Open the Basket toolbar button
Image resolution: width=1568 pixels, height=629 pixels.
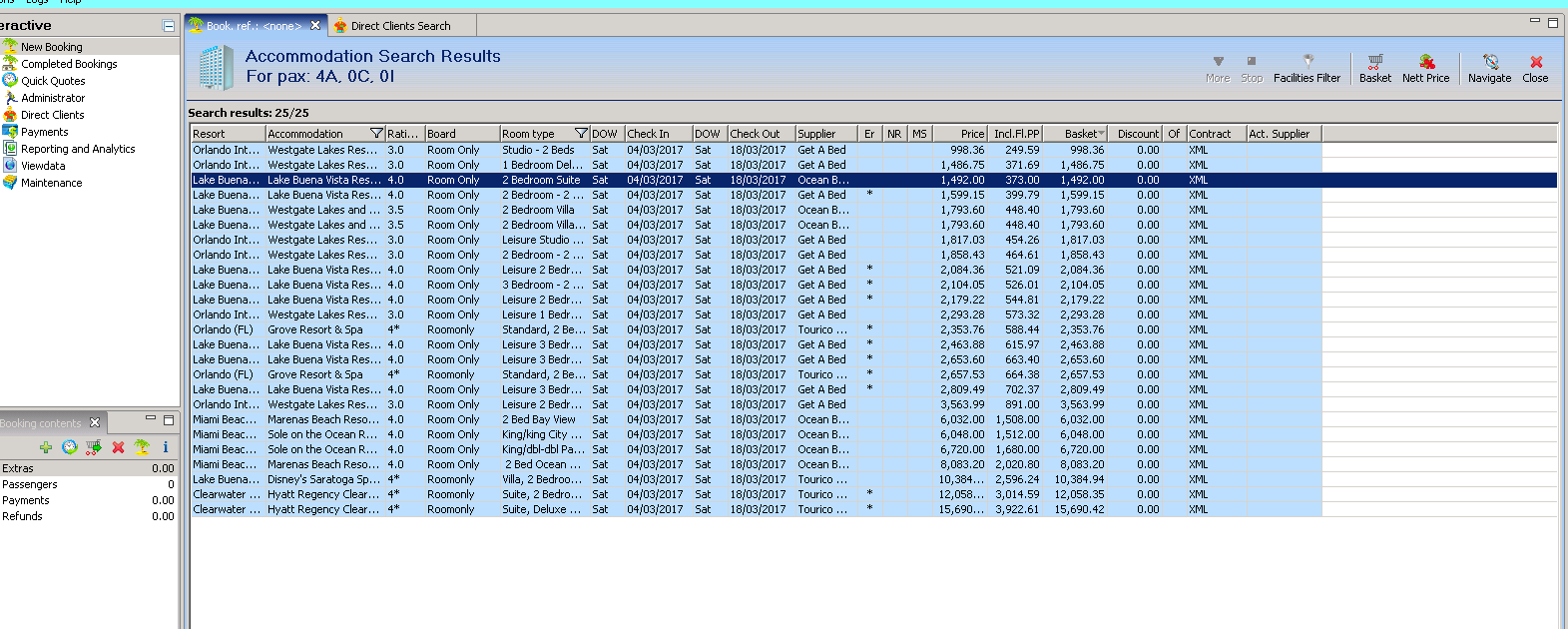click(1374, 69)
